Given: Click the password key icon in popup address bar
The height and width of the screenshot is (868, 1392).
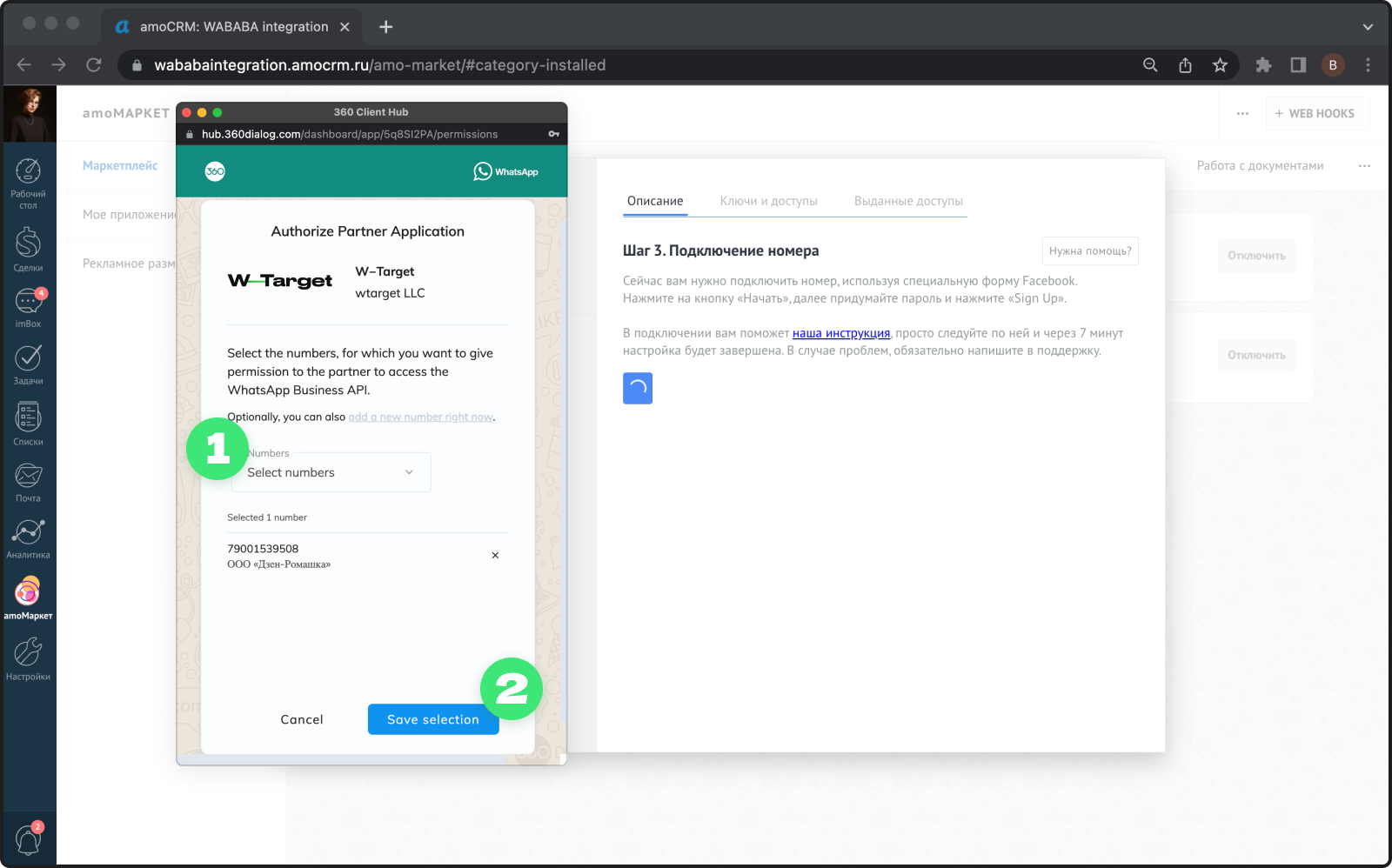Looking at the screenshot, I should coord(554,134).
